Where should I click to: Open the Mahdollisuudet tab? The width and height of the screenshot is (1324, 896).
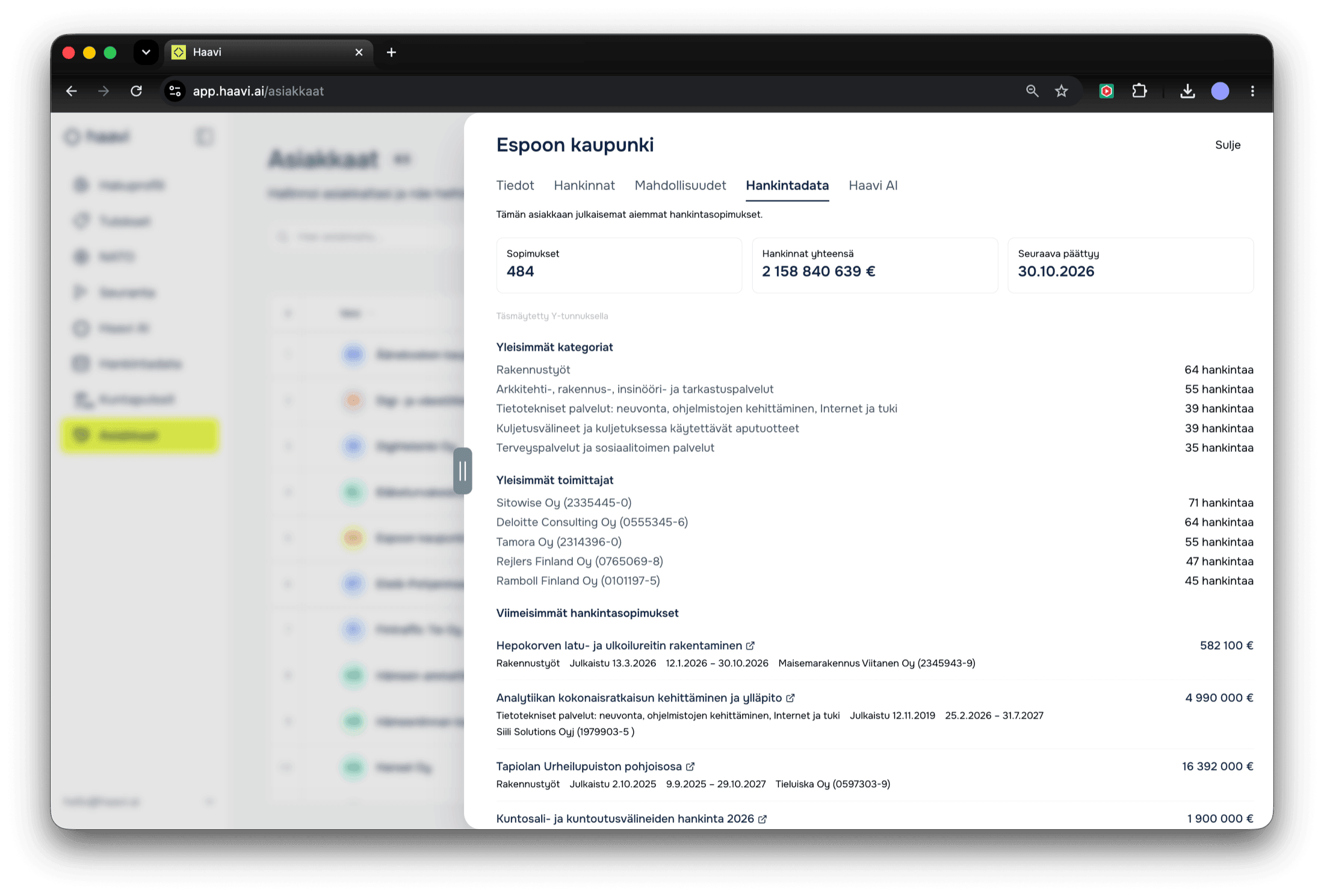pyautogui.click(x=680, y=185)
